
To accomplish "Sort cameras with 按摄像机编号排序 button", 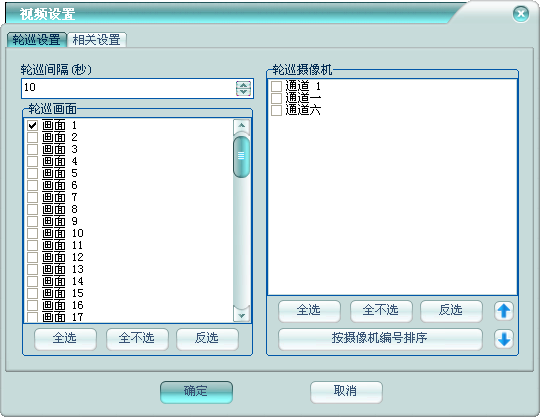I will coord(380,339).
